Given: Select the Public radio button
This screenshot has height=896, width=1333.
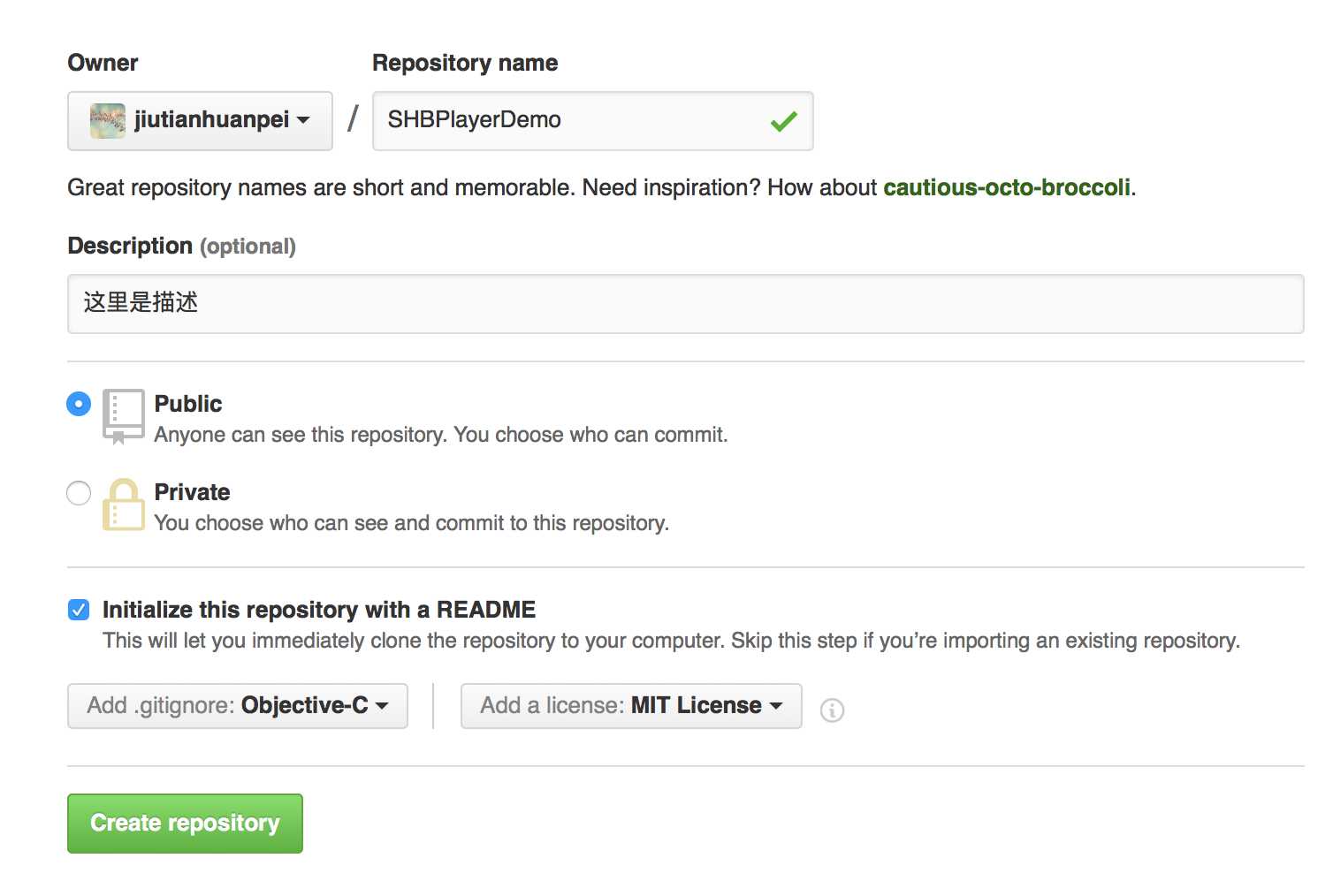Looking at the screenshot, I should pos(79,404).
